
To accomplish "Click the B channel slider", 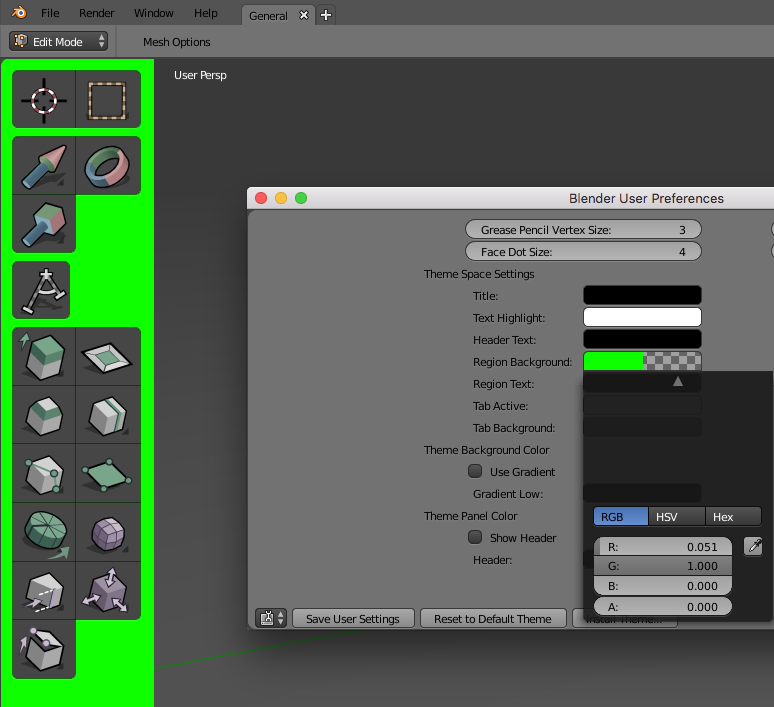I will [x=662, y=586].
